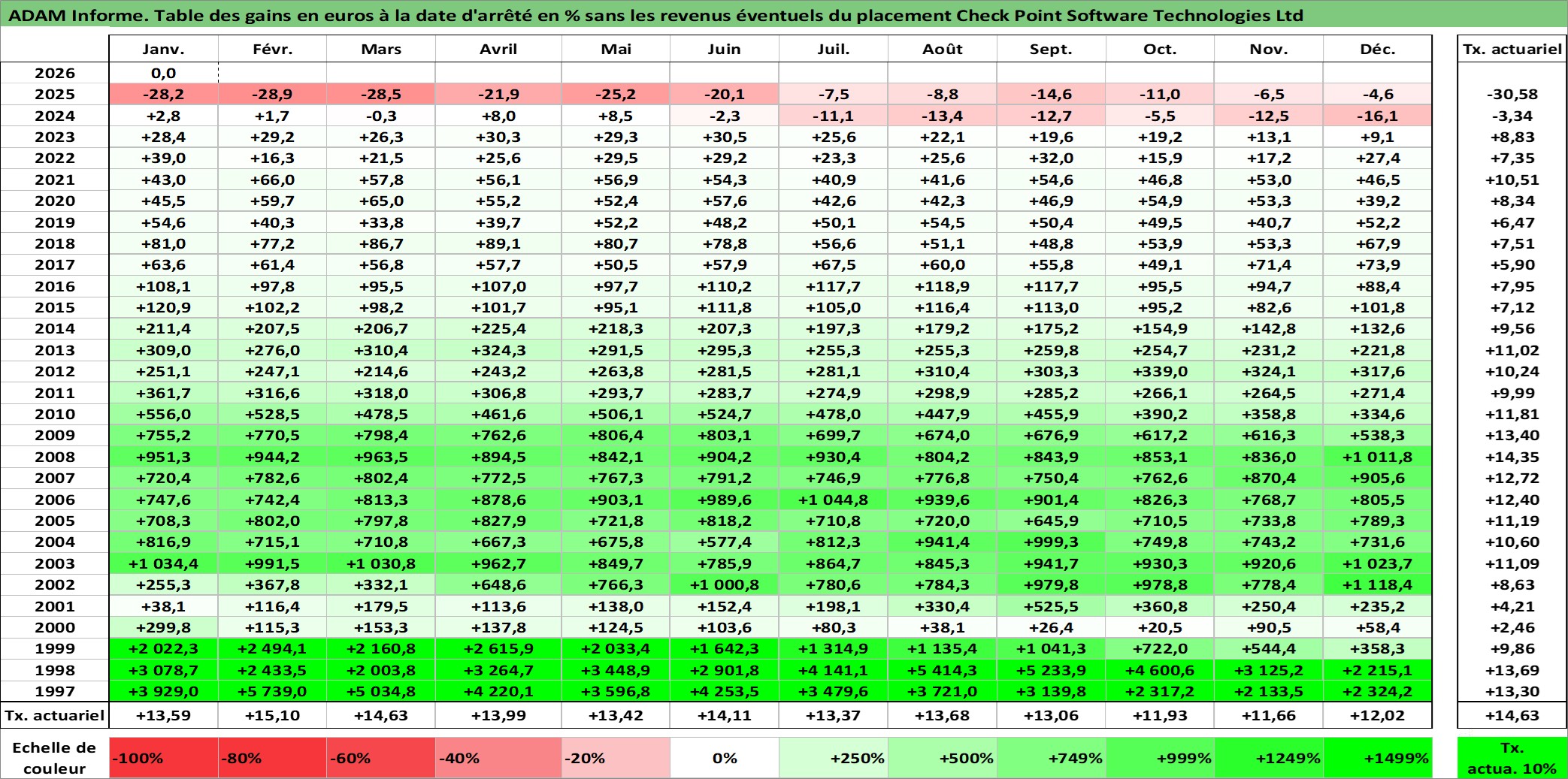
Task: Click the 2025 year row label
Action: tap(54, 94)
